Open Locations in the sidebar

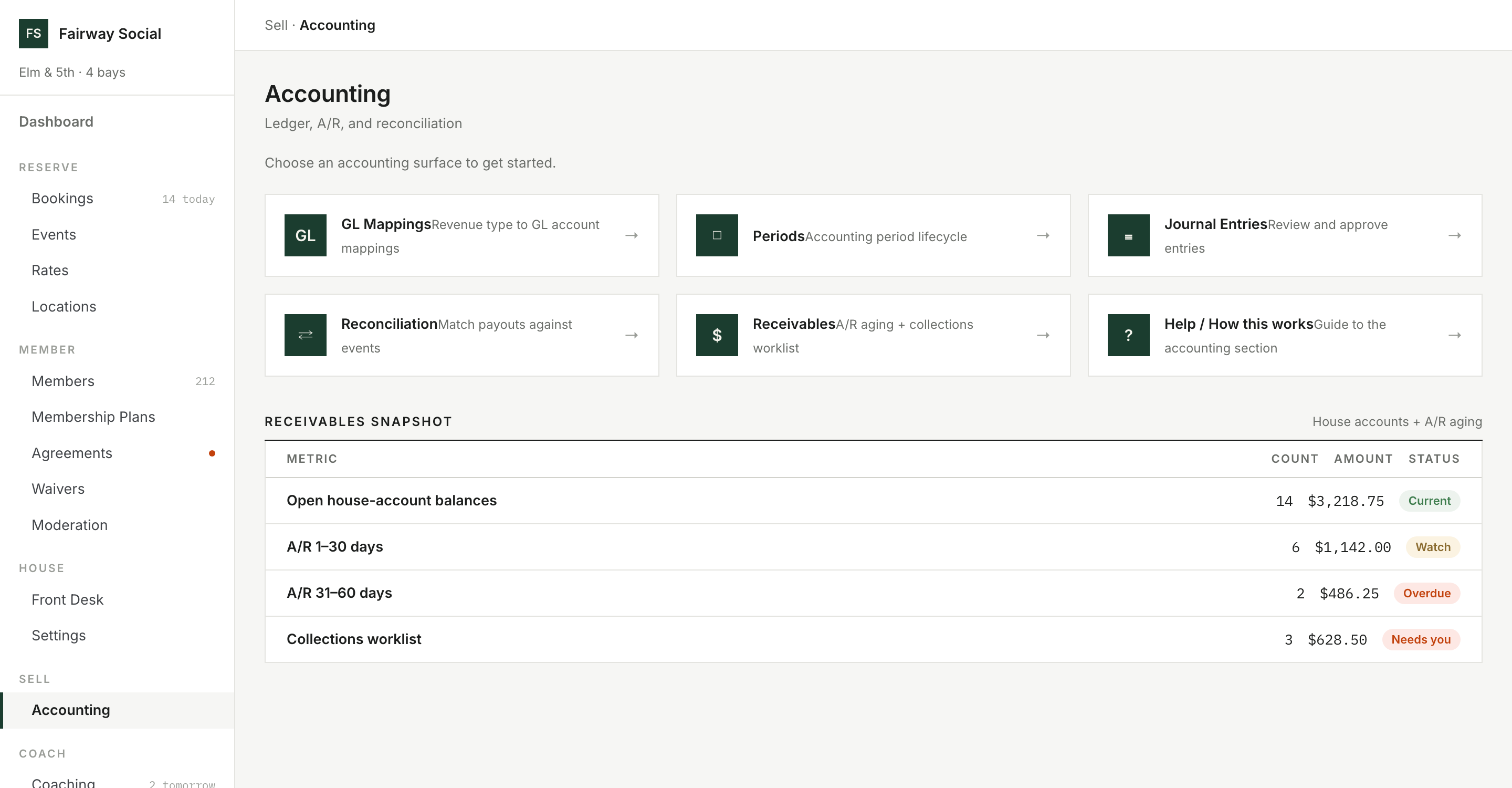pos(118,306)
